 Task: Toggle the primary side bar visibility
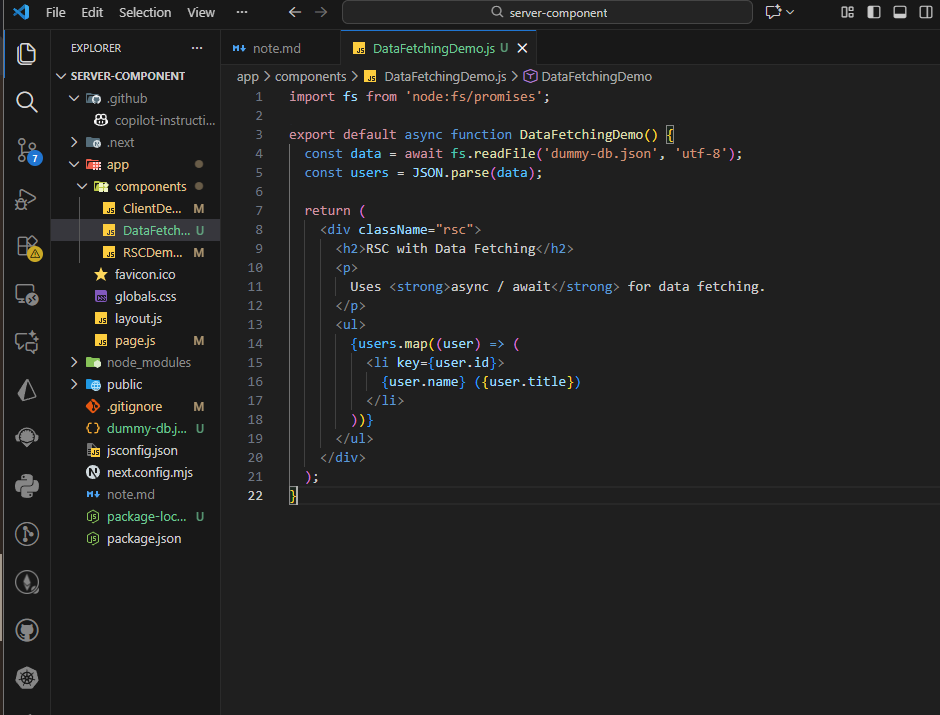[x=873, y=12]
